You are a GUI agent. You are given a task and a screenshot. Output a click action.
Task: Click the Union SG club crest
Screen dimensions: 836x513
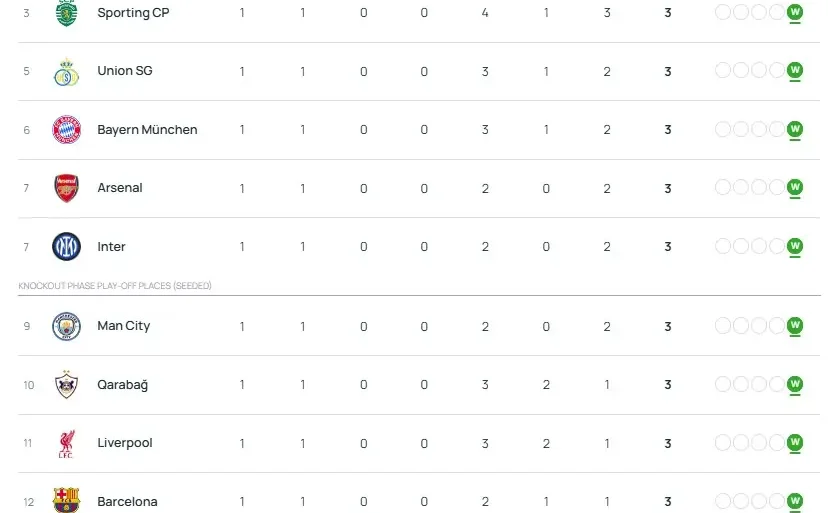click(x=66, y=72)
